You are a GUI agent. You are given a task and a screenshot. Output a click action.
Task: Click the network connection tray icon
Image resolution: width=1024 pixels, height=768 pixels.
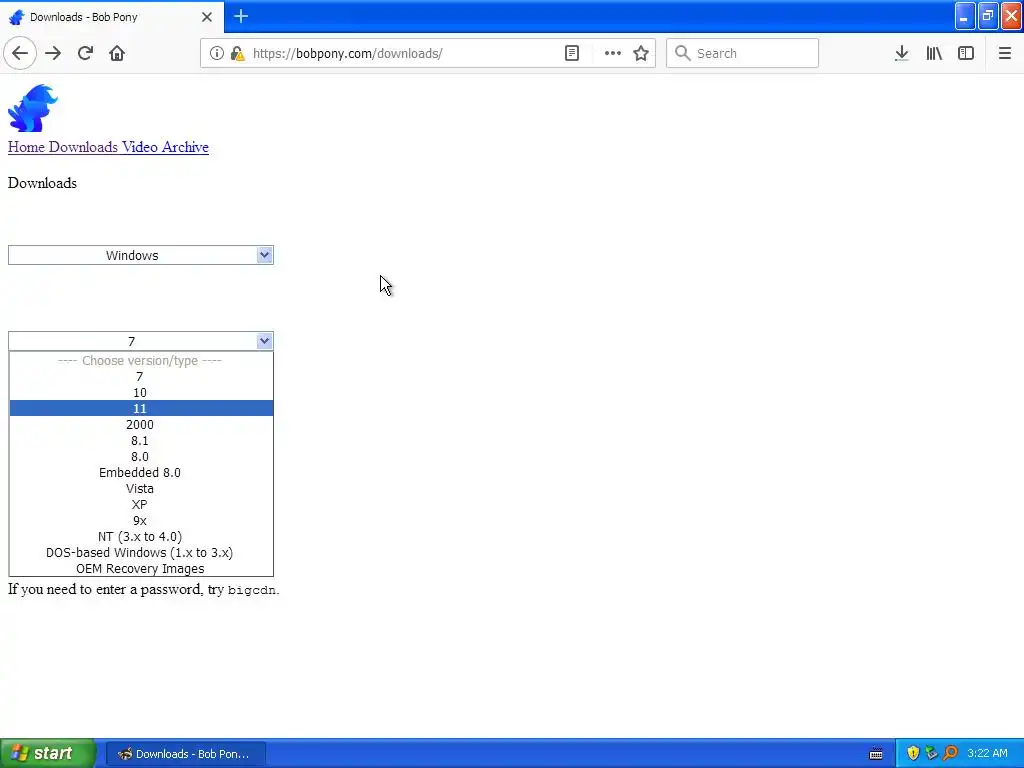pyautogui.click(x=932, y=754)
